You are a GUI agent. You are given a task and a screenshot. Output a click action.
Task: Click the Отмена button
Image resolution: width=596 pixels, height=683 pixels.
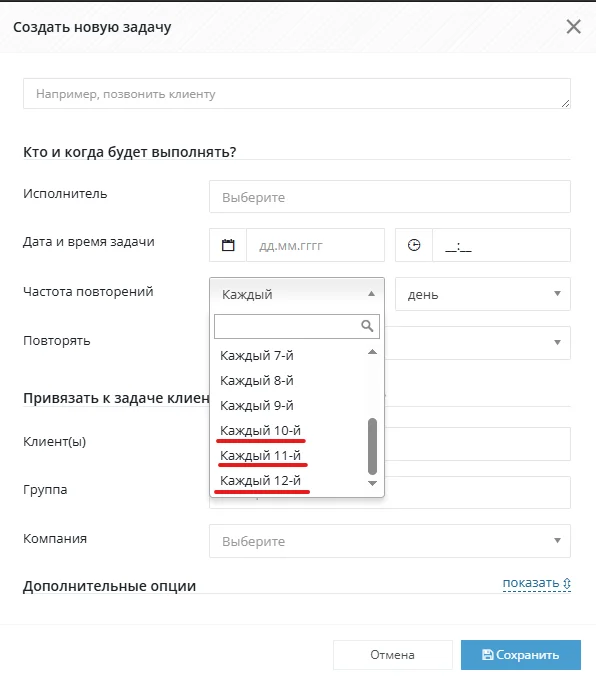[393, 655]
